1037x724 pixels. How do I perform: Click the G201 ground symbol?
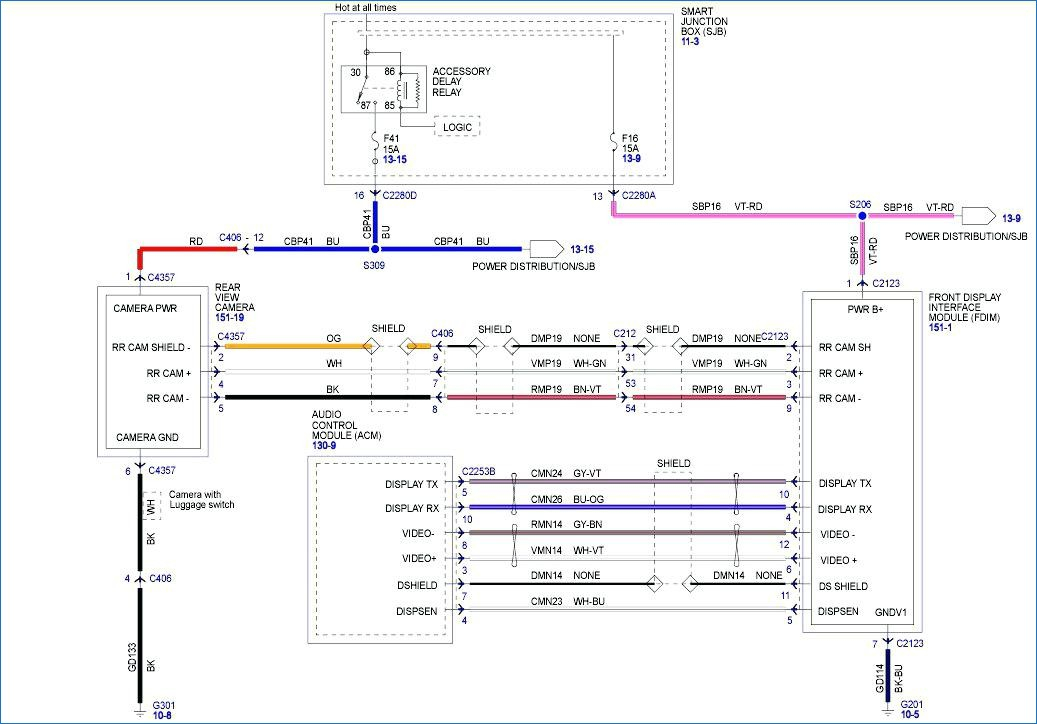click(x=888, y=711)
